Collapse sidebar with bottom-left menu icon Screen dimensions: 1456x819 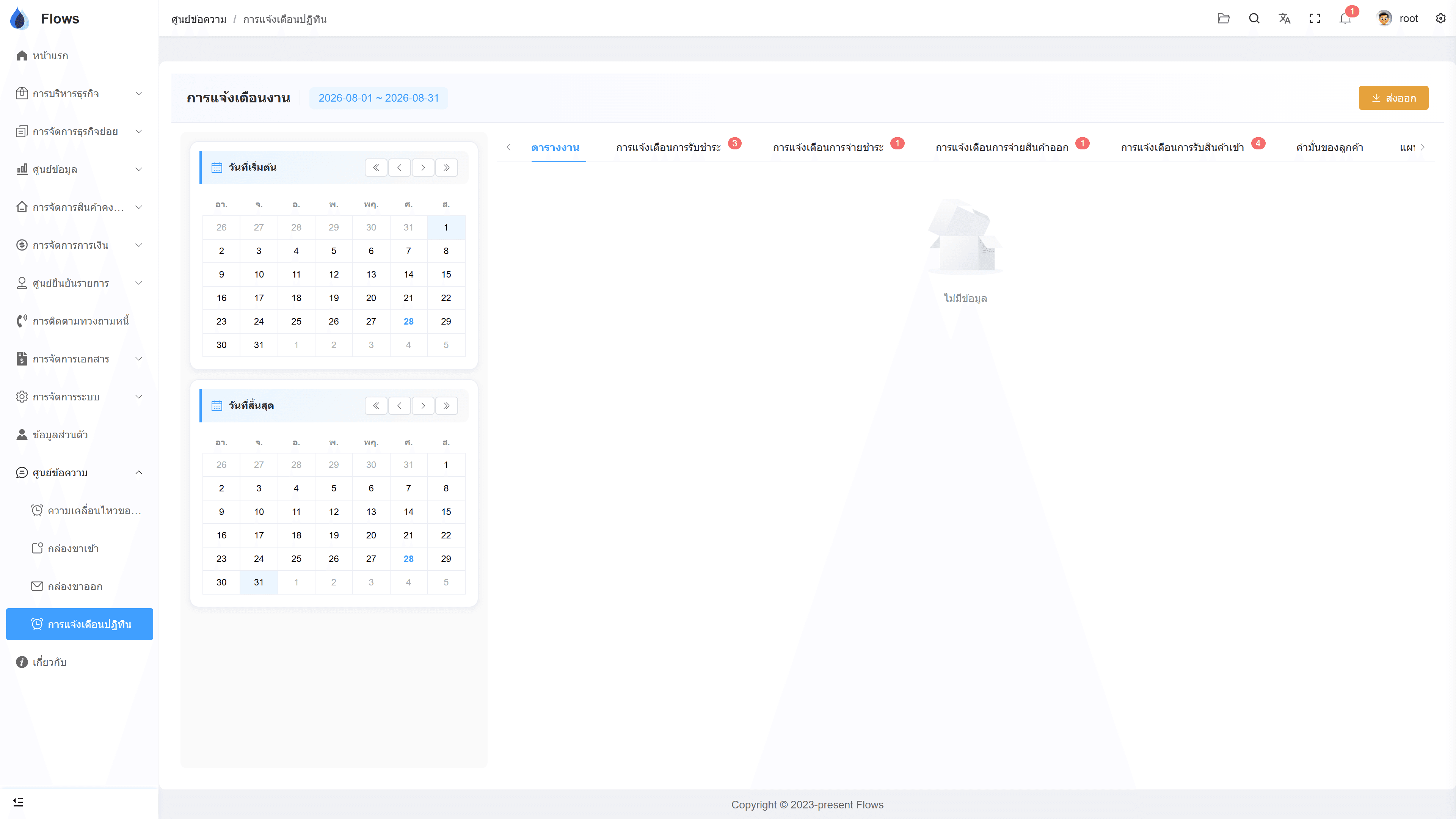18,802
